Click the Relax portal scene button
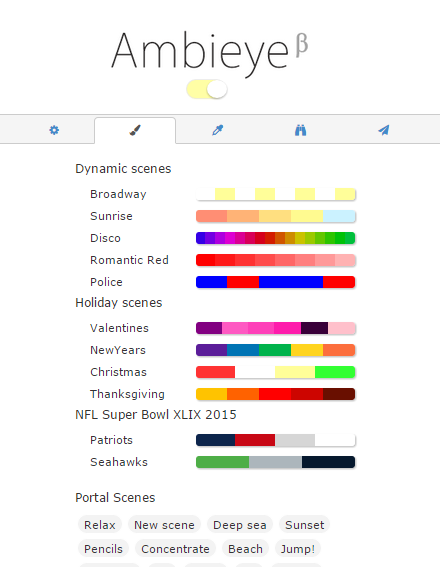440x567 pixels. [100, 525]
